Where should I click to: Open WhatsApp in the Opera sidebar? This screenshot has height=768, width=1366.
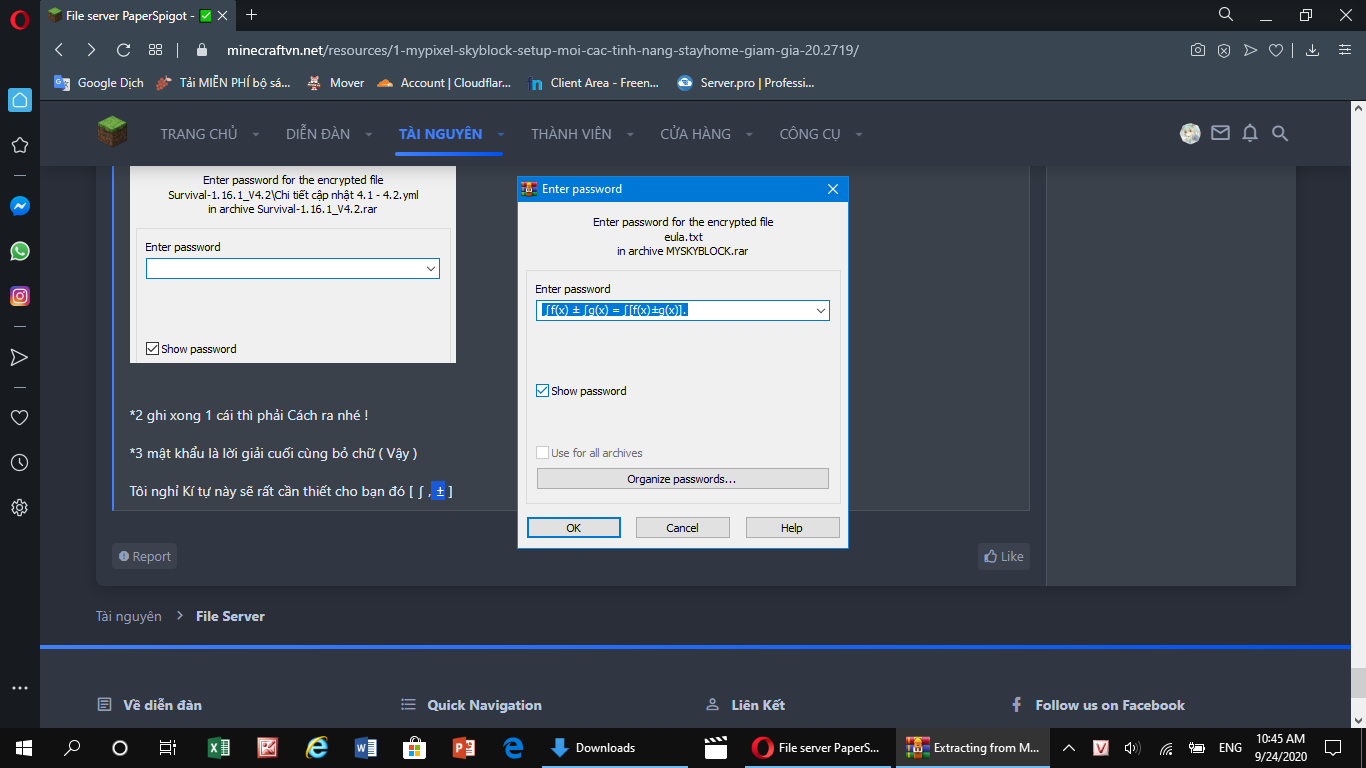(x=19, y=251)
